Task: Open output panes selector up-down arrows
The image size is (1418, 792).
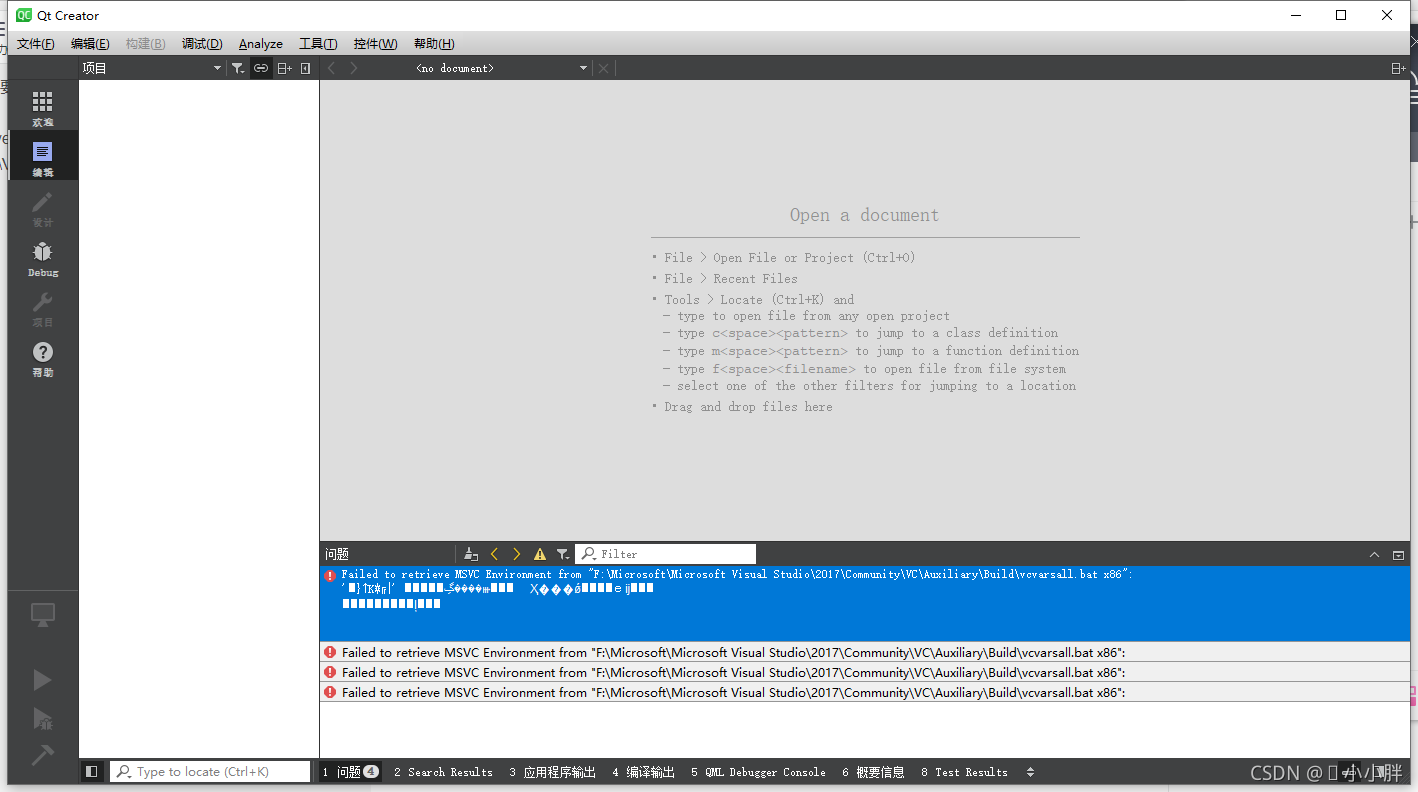Action: coord(1031,772)
